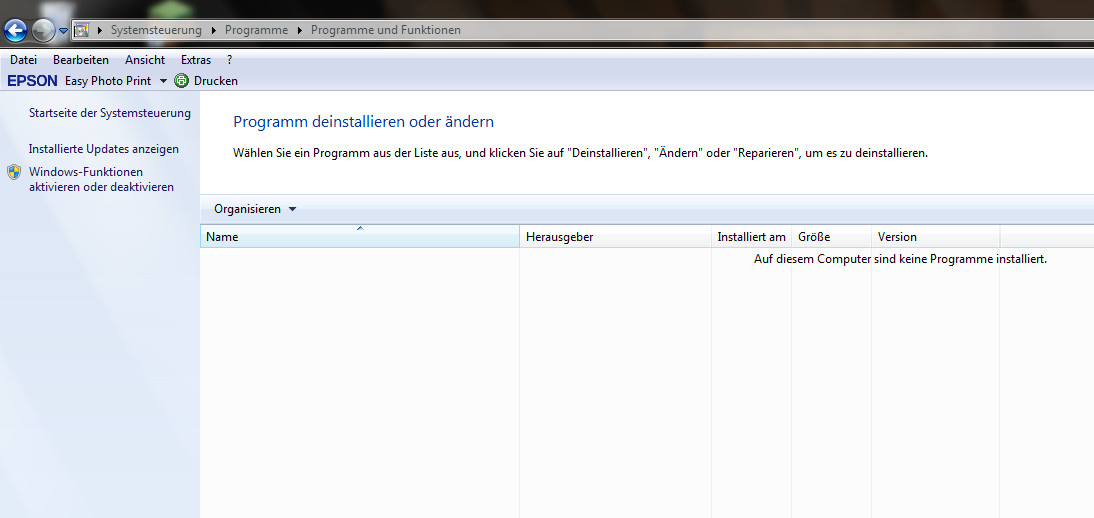The height and width of the screenshot is (518, 1094).
Task: Go to Startseite der Systemsteuerung
Action: [x=110, y=113]
